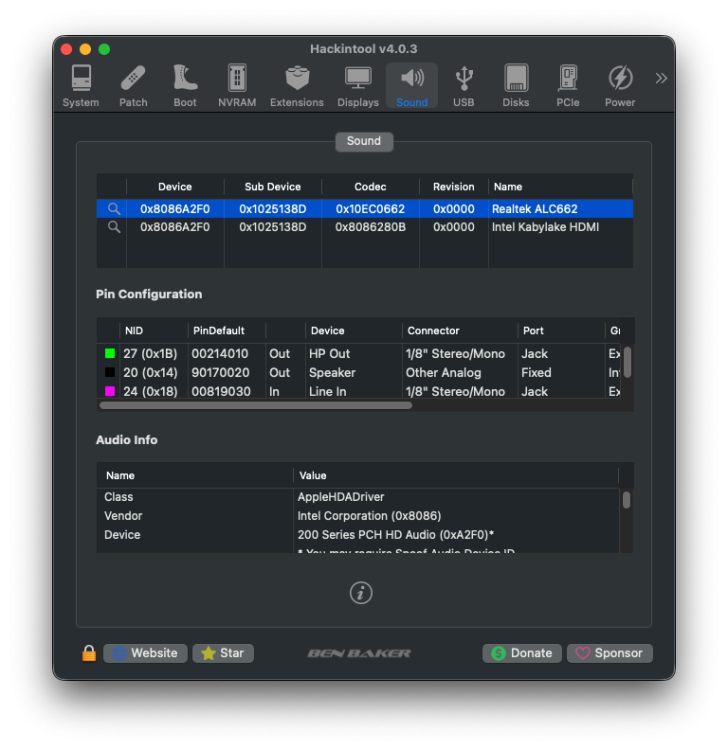Click the Revision column header
This screenshot has width=728, height=750.
point(453,187)
